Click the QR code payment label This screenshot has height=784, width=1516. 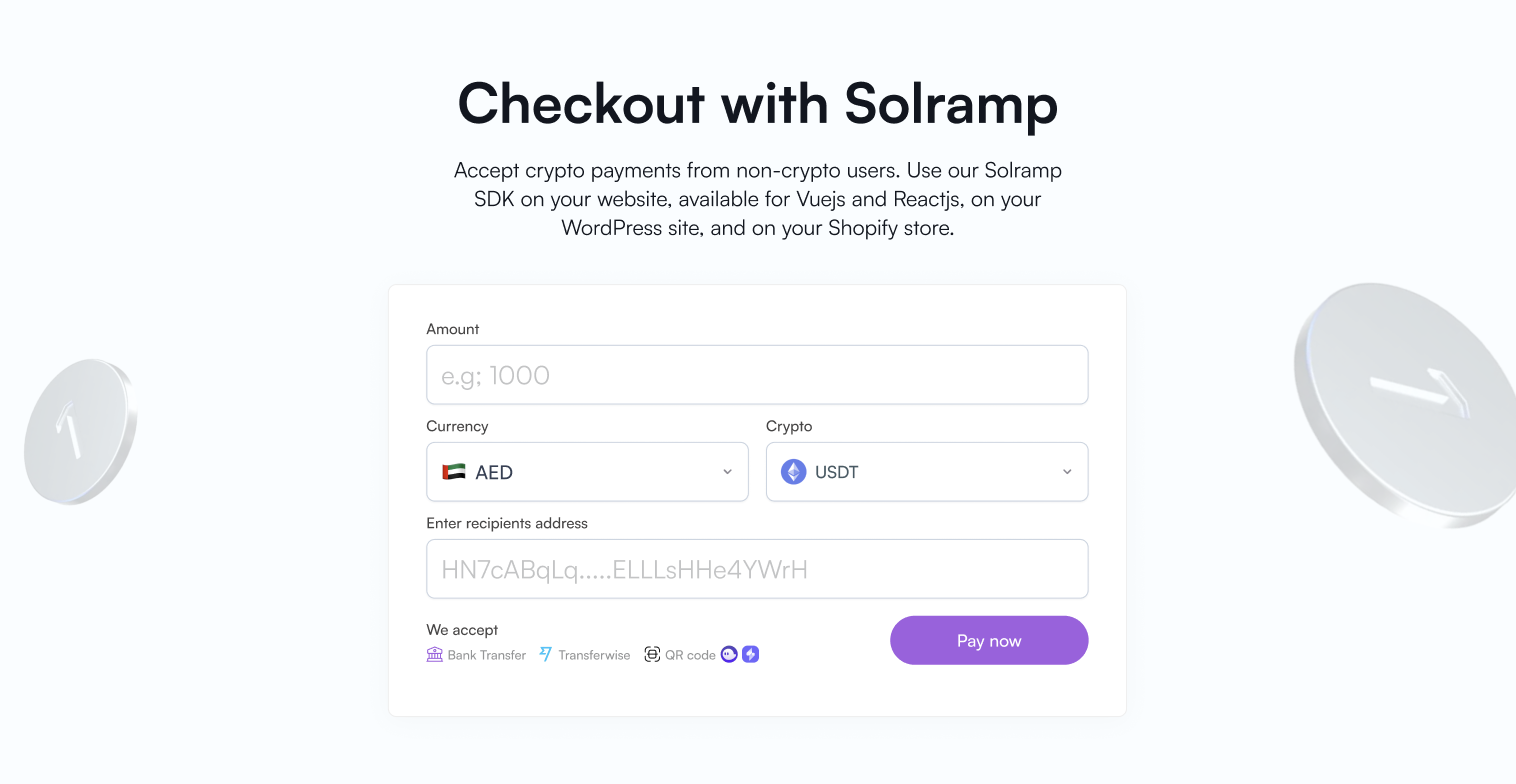pos(692,655)
